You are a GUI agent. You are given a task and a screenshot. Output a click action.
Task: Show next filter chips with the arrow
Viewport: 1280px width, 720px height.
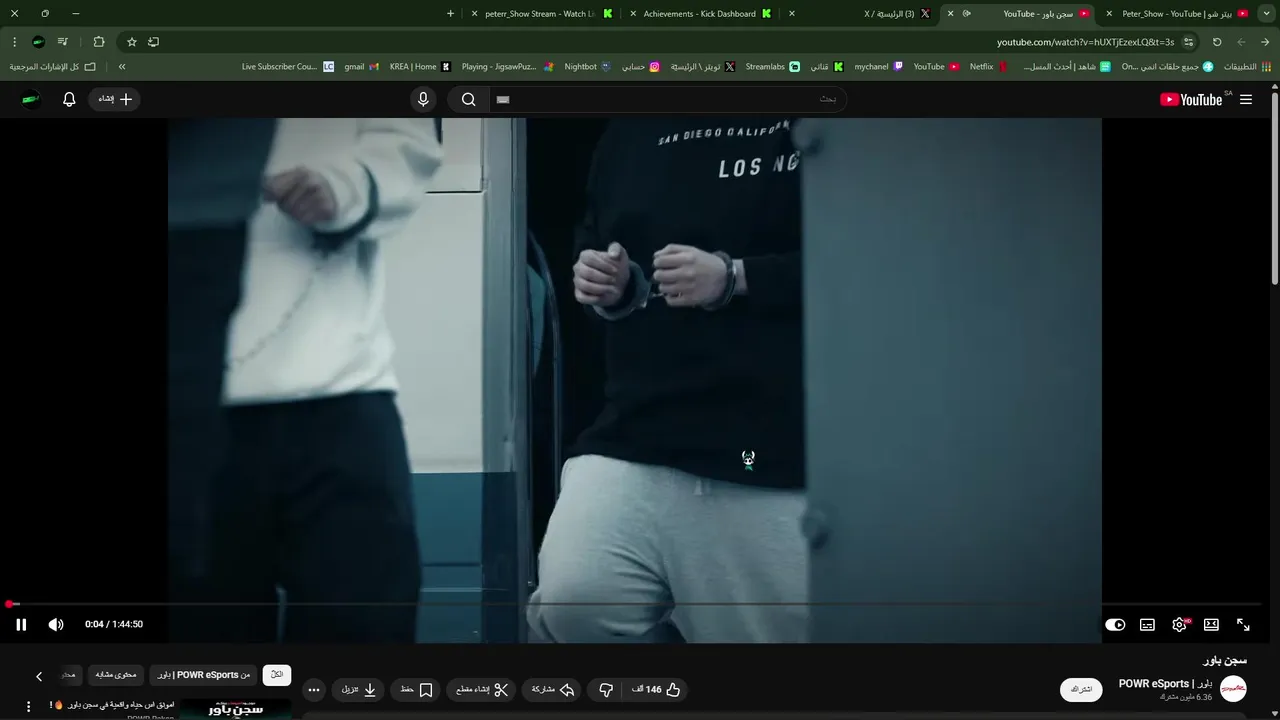point(39,676)
